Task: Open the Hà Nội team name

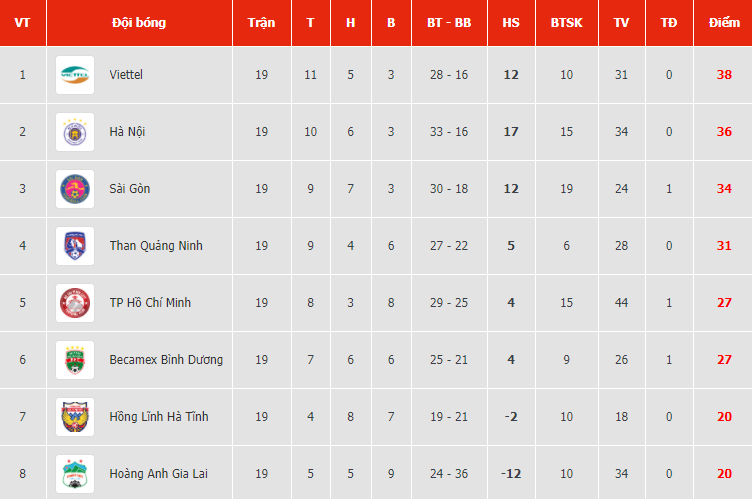Action: click(x=127, y=131)
